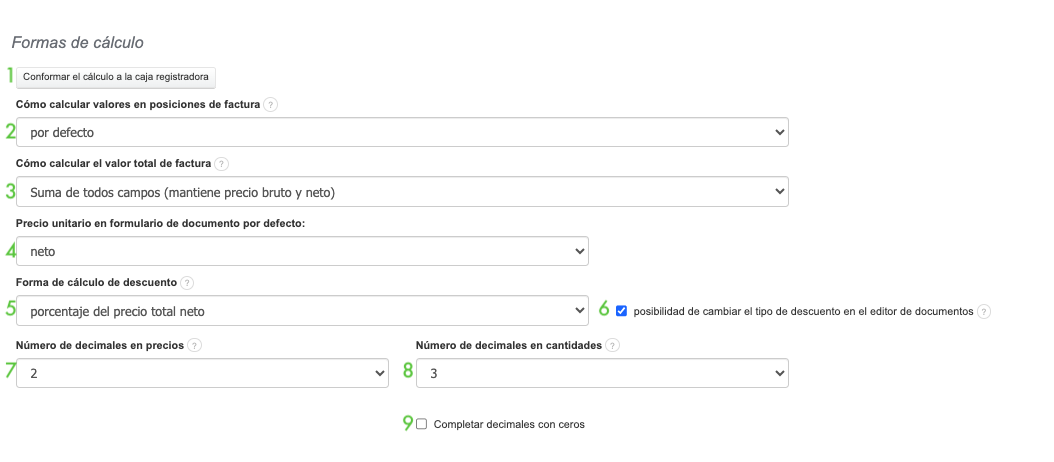Open help for calculating invoice position values
1054x462 pixels.
click(x=271, y=104)
